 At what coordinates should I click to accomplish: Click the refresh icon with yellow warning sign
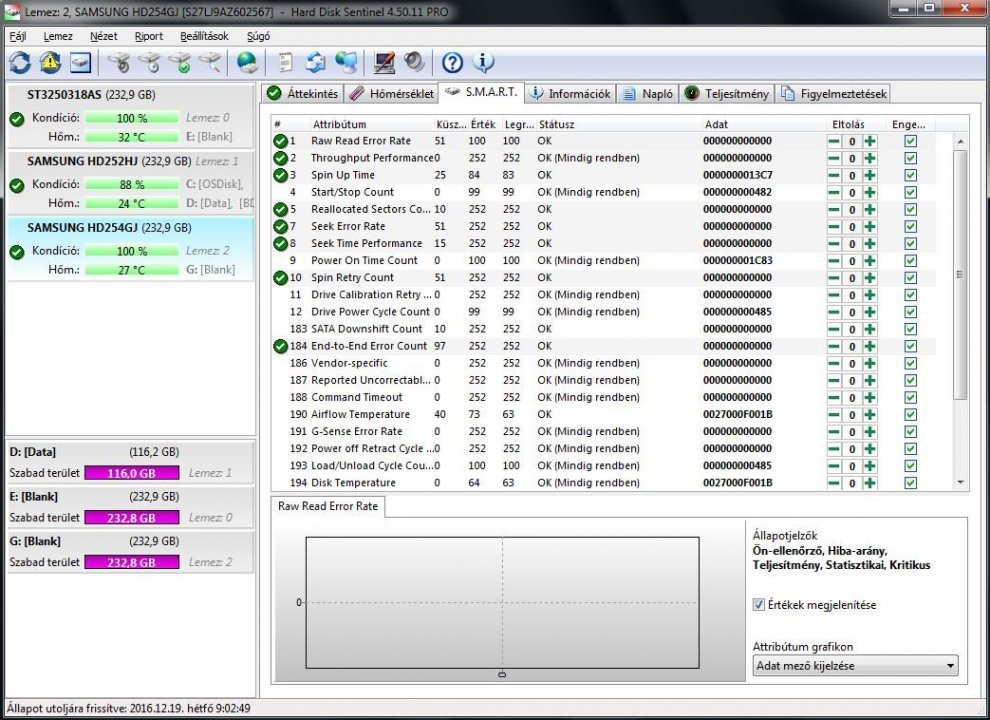tap(51, 63)
